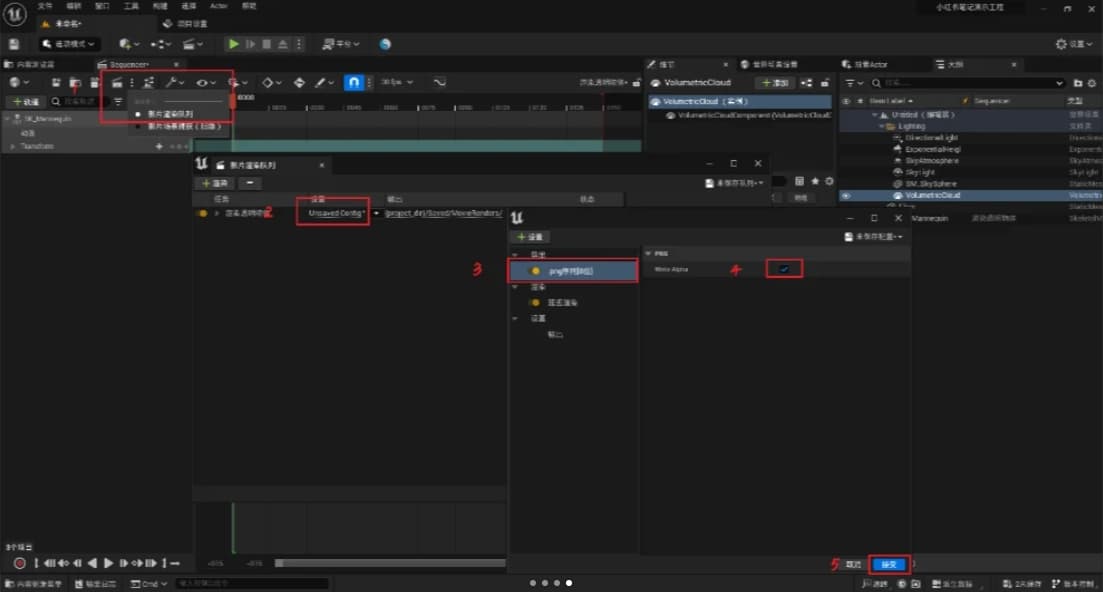Open the Actor menu in the menu bar
Viewport: 1103px width, 592px height.
pos(219,6)
